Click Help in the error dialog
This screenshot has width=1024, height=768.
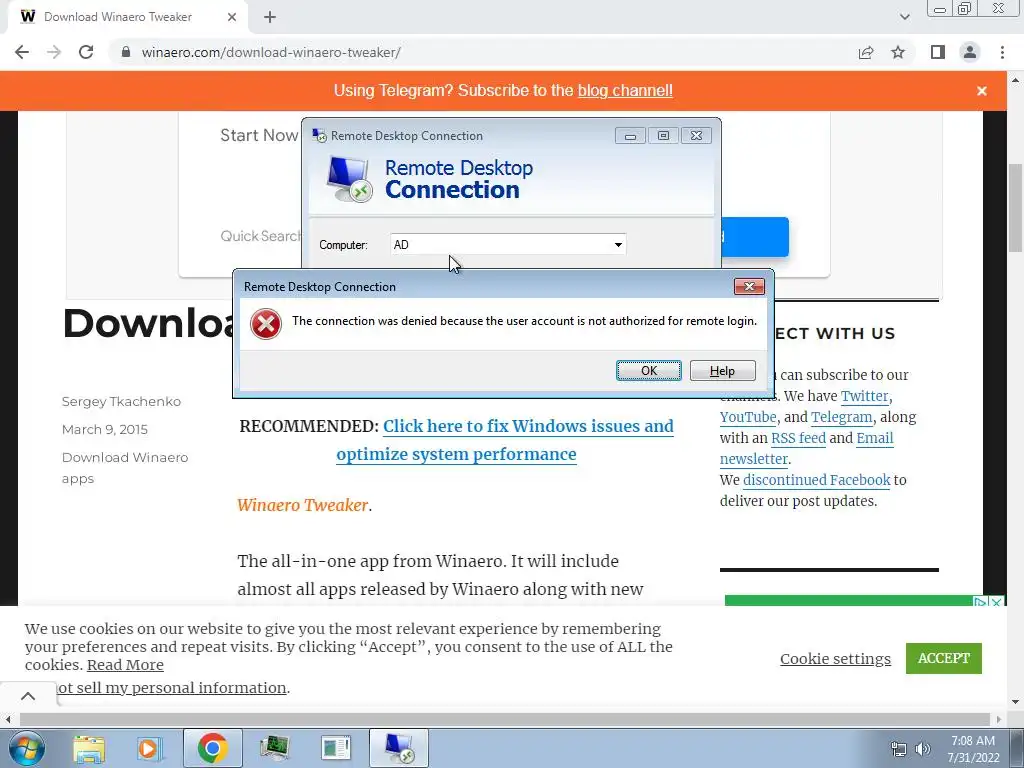[x=722, y=370]
